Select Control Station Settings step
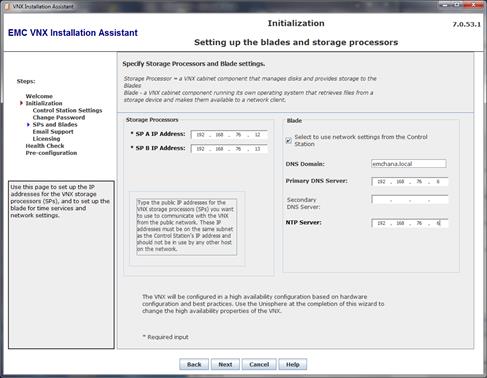 67,110
